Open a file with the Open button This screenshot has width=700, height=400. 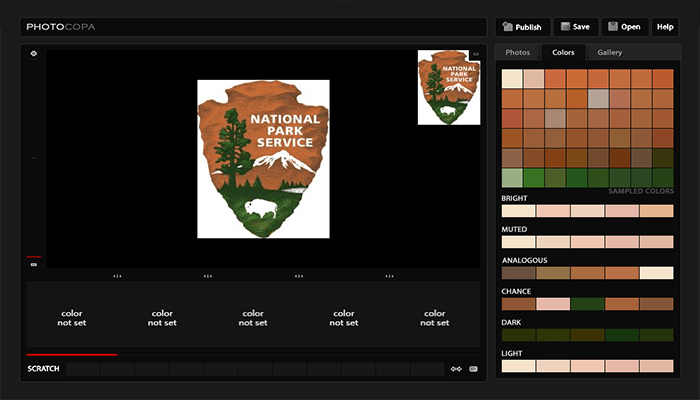pyautogui.click(x=624, y=27)
